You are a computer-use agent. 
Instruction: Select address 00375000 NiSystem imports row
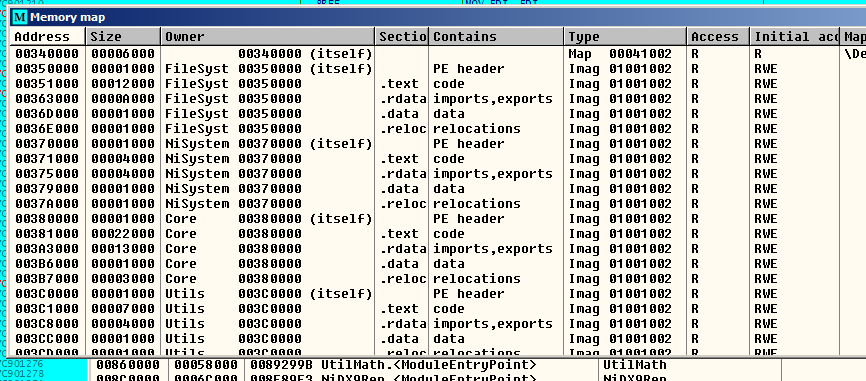438,173
